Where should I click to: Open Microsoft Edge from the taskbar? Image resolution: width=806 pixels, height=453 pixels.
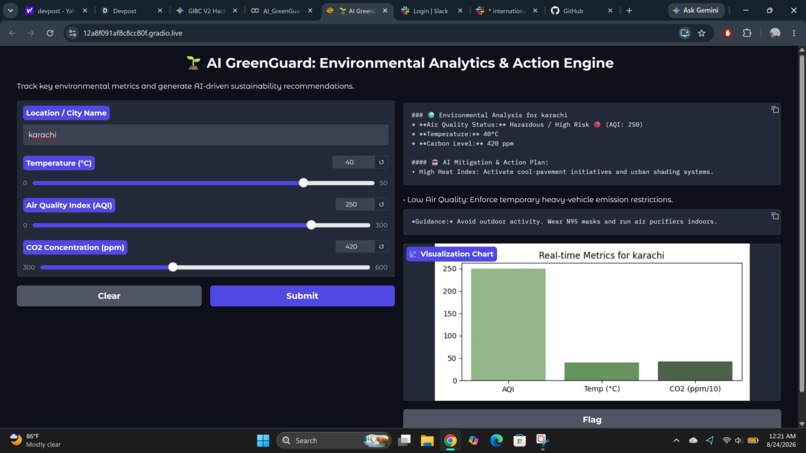496,440
